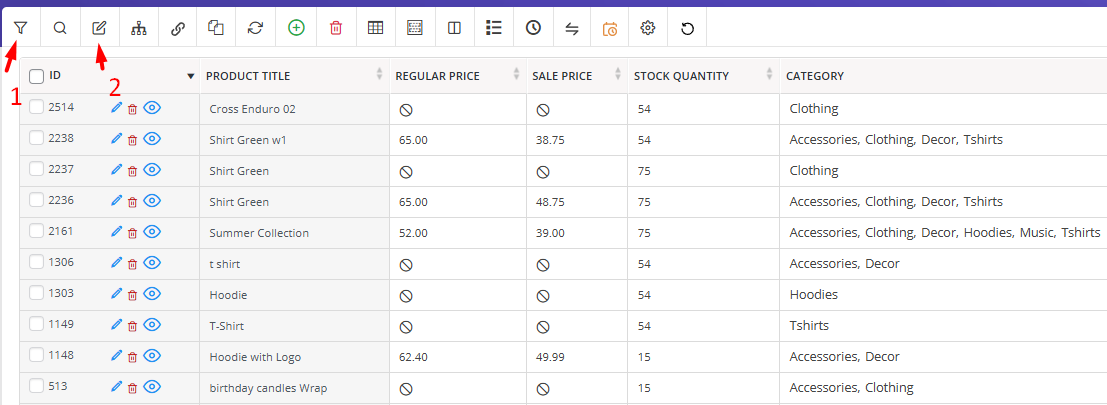Screen dimensions: 1107x405
Task: Tick the select-all checkbox beside ID header
Action: click(36, 76)
